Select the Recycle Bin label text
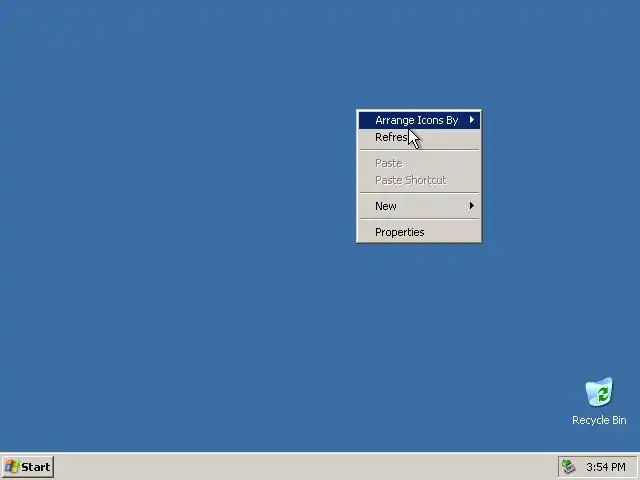The width and height of the screenshot is (640, 480). pyautogui.click(x=599, y=420)
